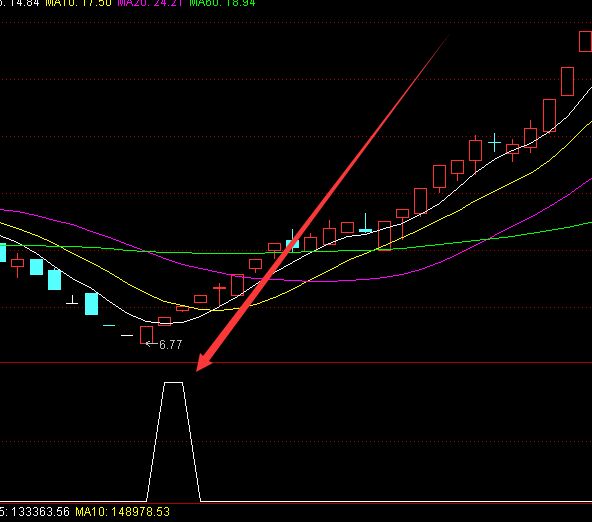Click the leftmost red candle with the lower wick
This screenshot has width=592, height=522.
click(17, 265)
